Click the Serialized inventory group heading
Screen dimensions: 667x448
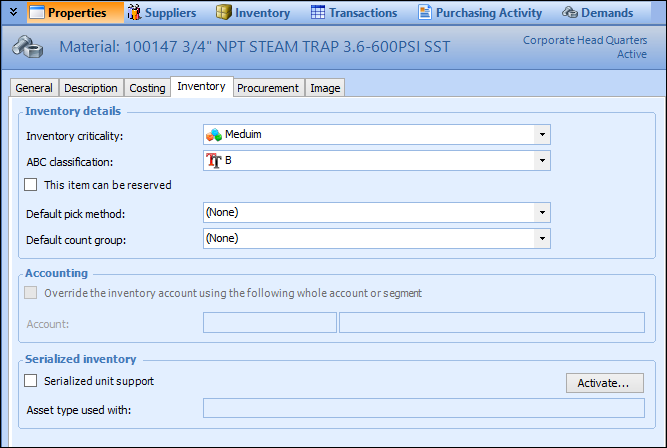(x=81, y=359)
